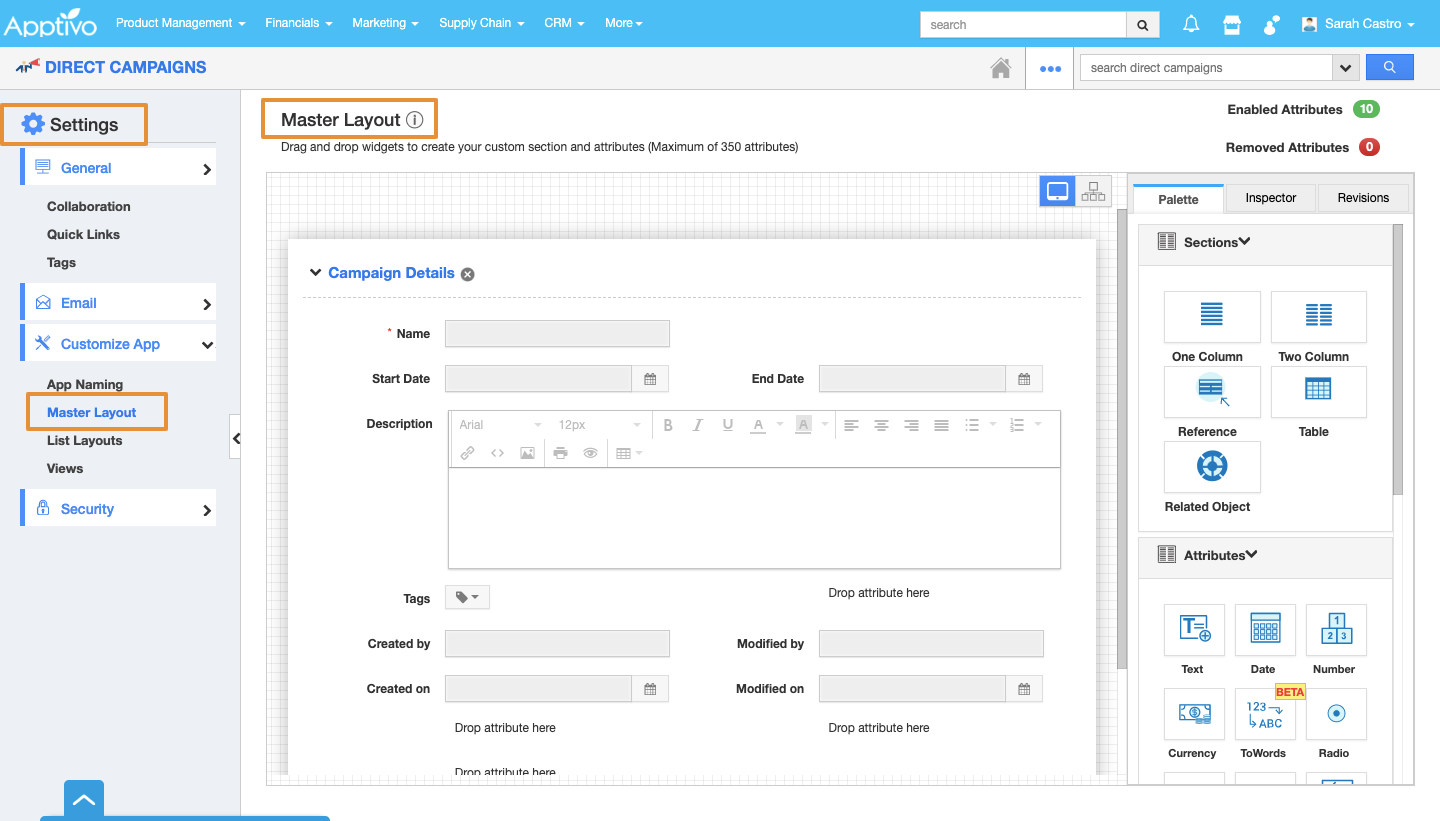Go to App Naming

[x=85, y=385]
